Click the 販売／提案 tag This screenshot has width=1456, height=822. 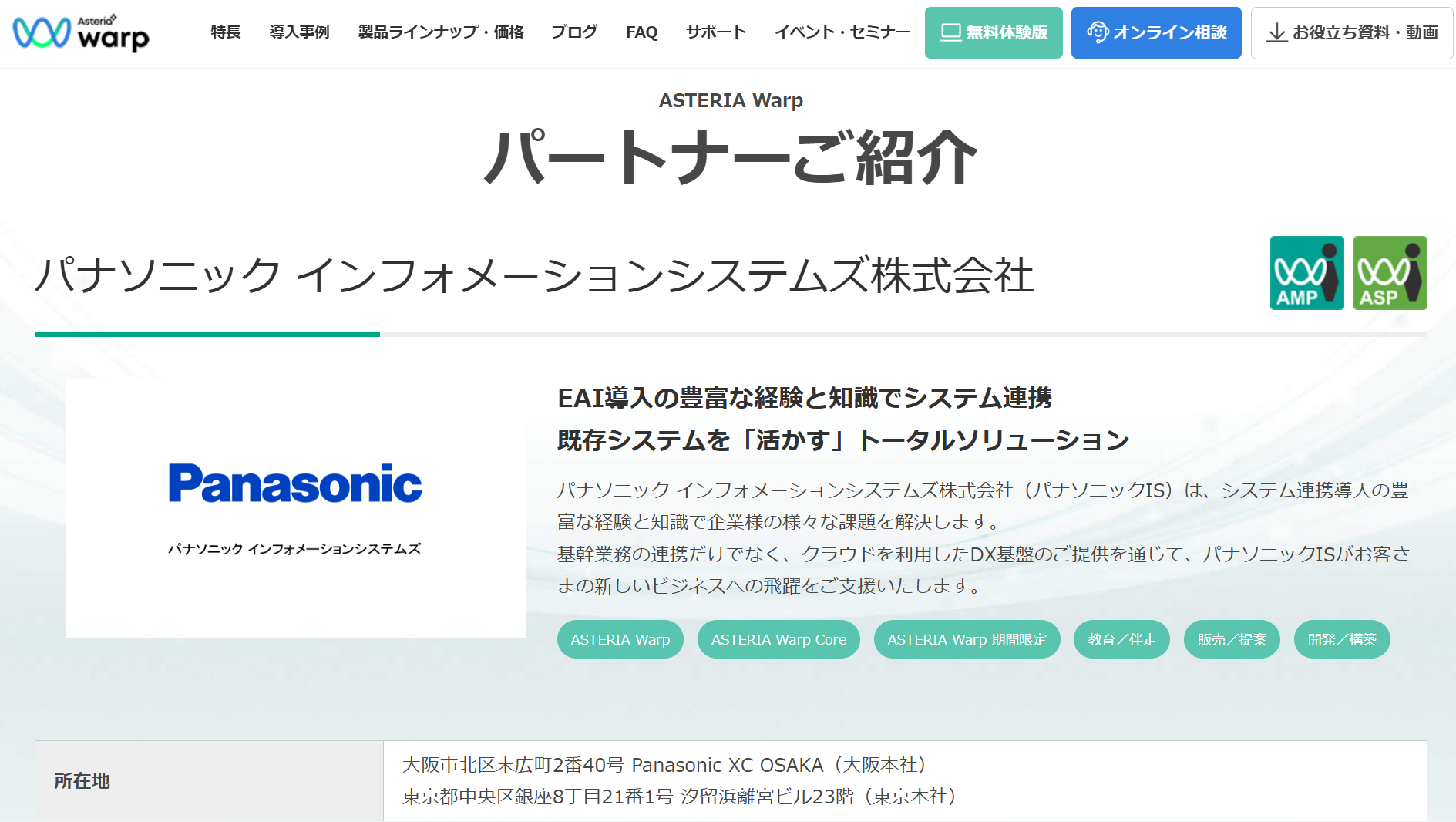pos(1232,638)
